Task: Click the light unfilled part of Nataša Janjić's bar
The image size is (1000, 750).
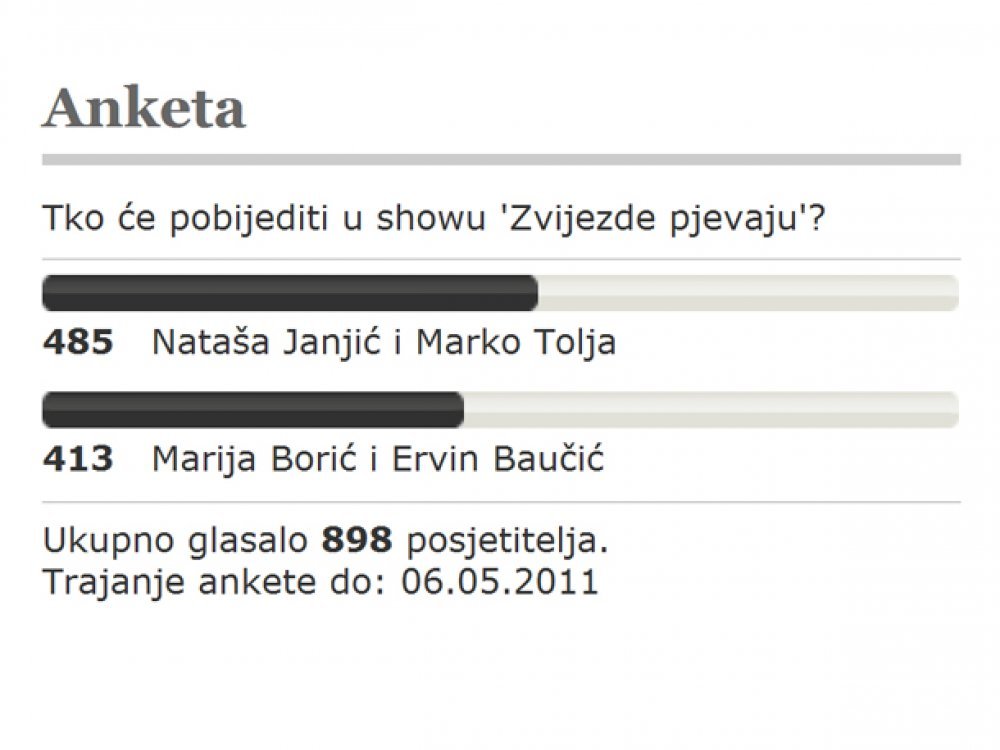Action: (748, 293)
